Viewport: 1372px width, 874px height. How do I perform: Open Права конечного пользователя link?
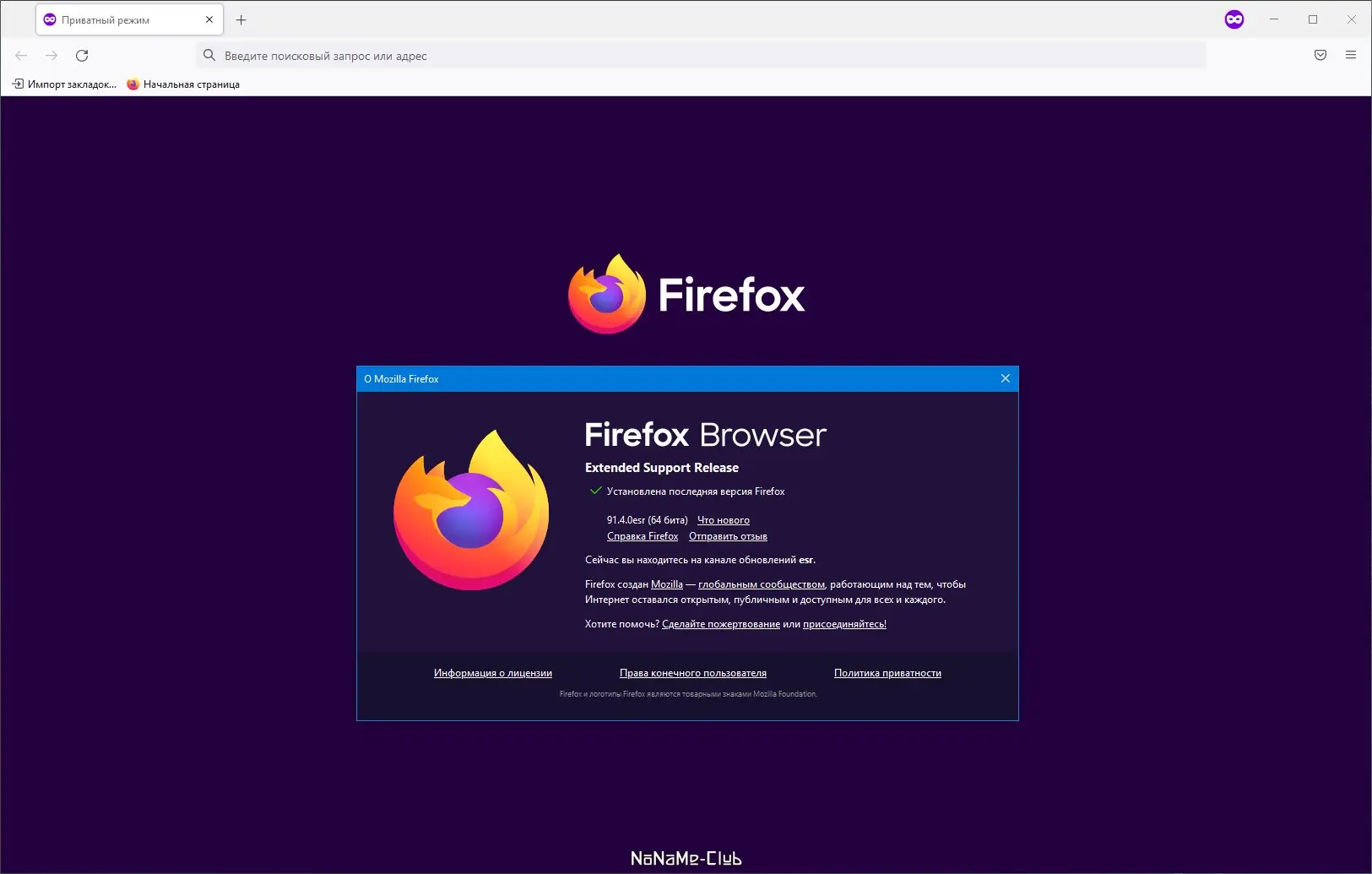coord(693,673)
